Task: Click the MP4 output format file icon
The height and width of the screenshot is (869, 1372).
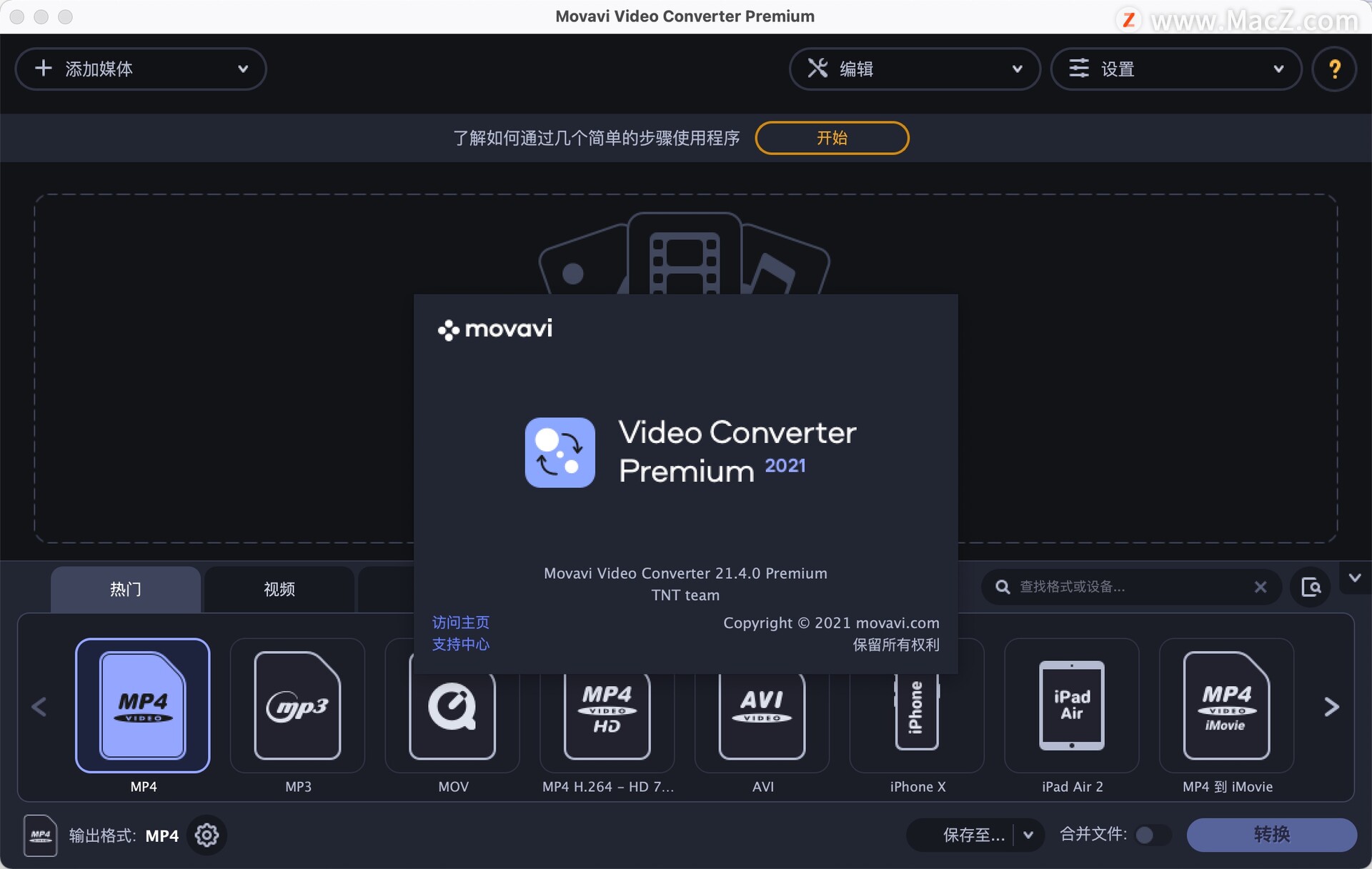Action: pyautogui.click(x=40, y=835)
